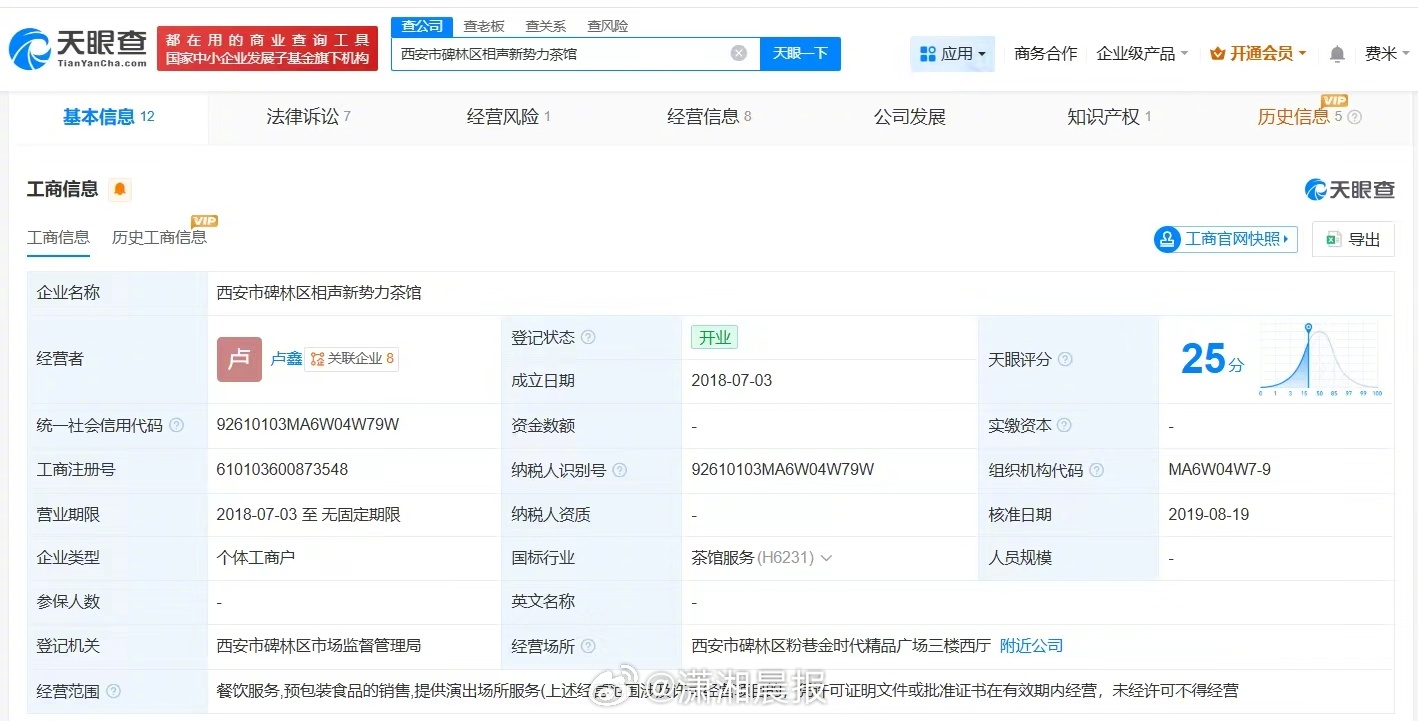Screen dimensions: 1418x721
Task: Select the 工商信息 sub-tab
Action: pyautogui.click(x=58, y=238)
